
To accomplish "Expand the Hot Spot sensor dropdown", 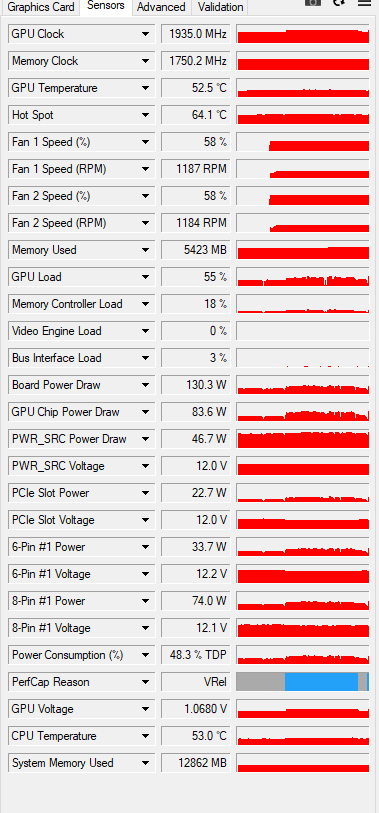I will 145,115.
